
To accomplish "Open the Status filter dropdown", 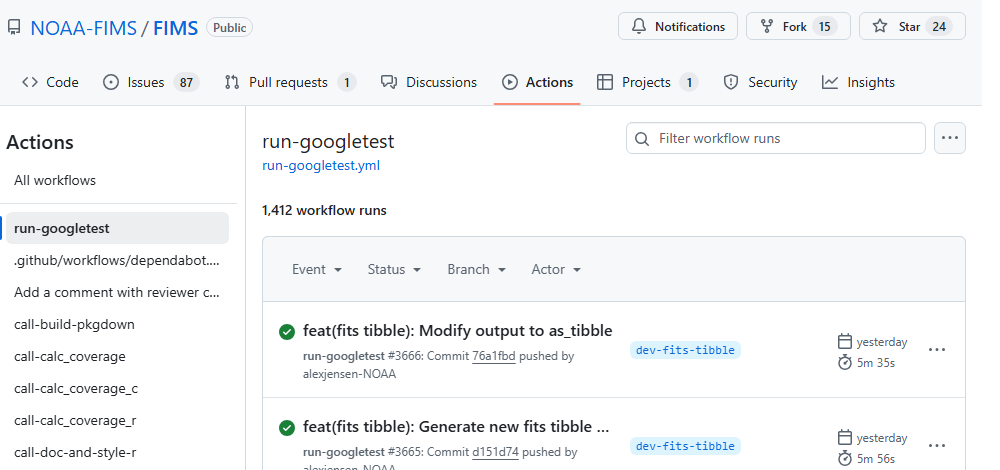I will coord(394,270).
